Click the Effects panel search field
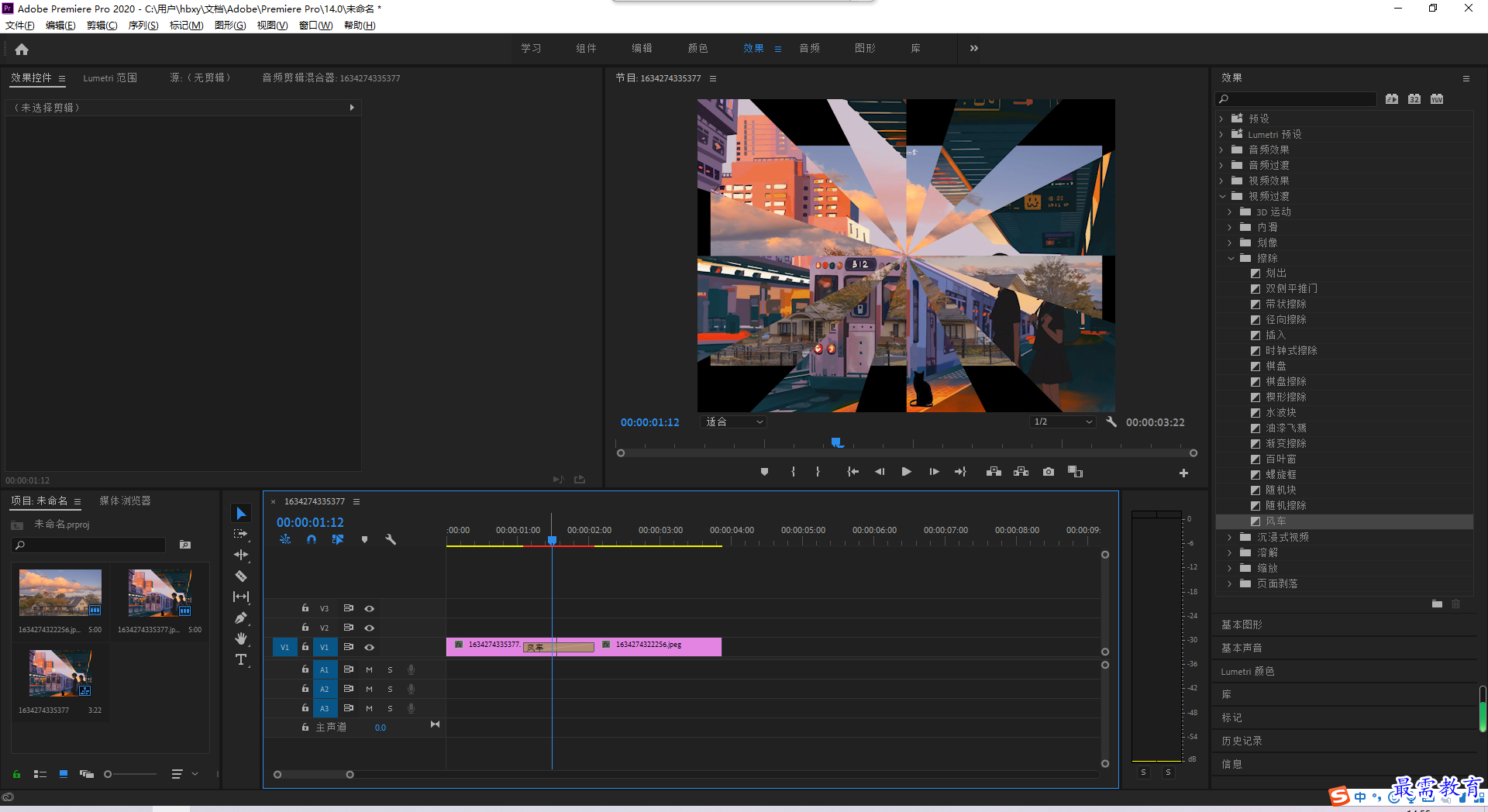The height and width of the screenshot is (812, 1488). (x=1296, y=99)
